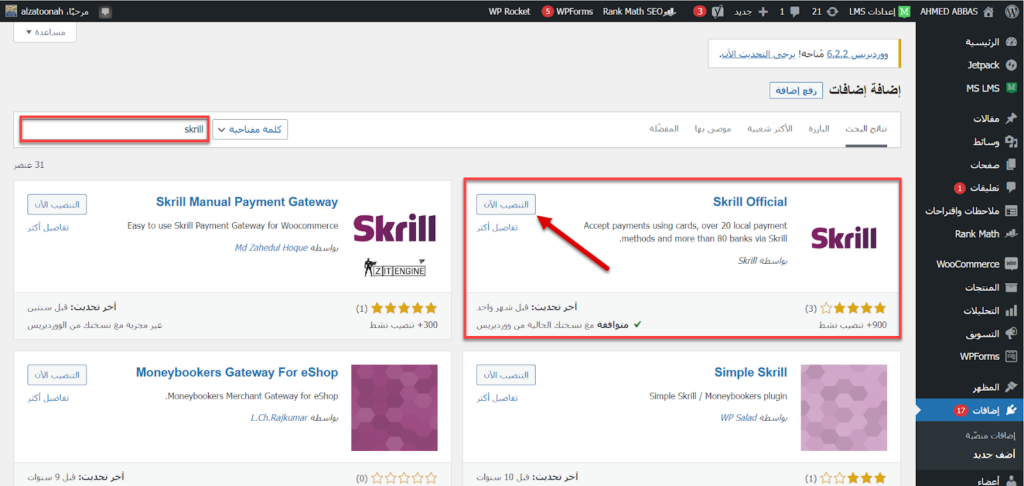Open the site home icon in admin bar
This screenshot has height=486, width=1024.
click(988, 11)
